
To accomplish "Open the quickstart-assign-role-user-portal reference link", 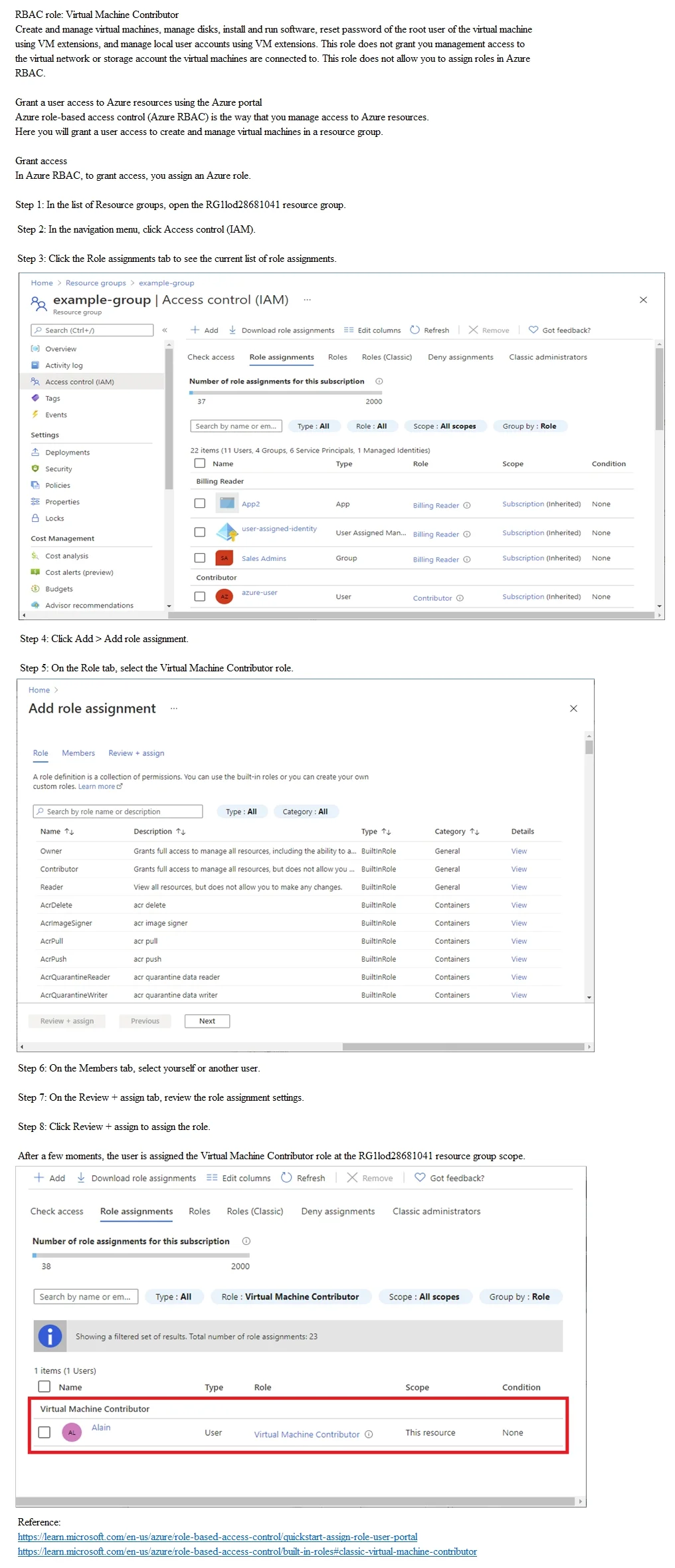I will 218,1537.
